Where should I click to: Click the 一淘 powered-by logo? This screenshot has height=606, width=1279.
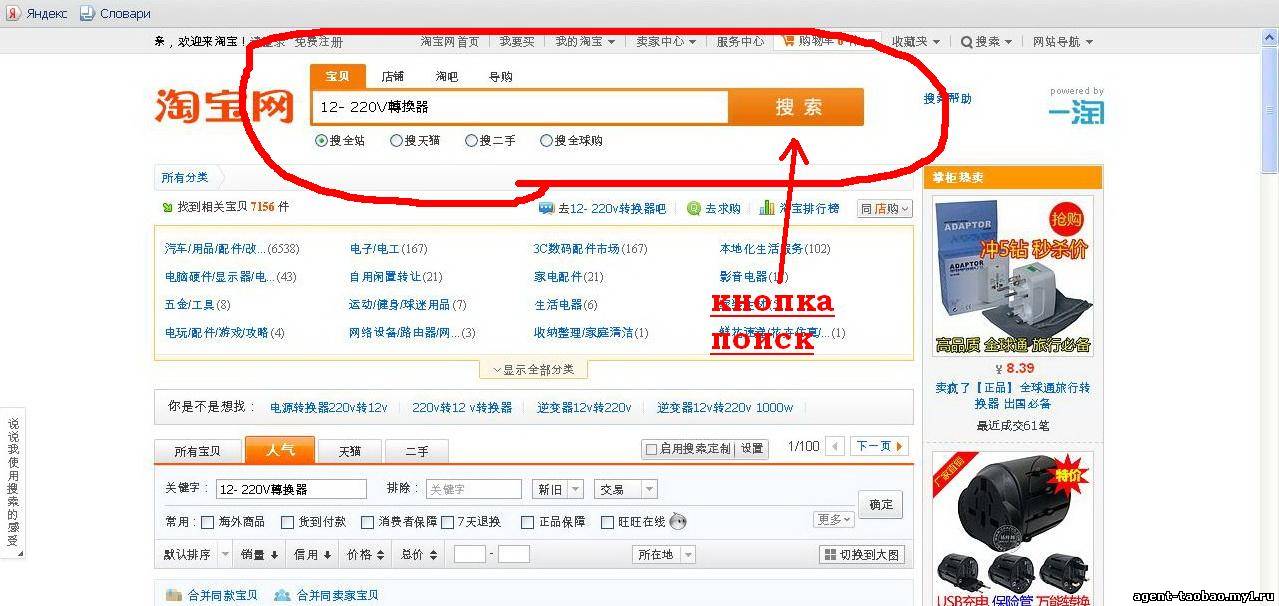pos(1076,111)
